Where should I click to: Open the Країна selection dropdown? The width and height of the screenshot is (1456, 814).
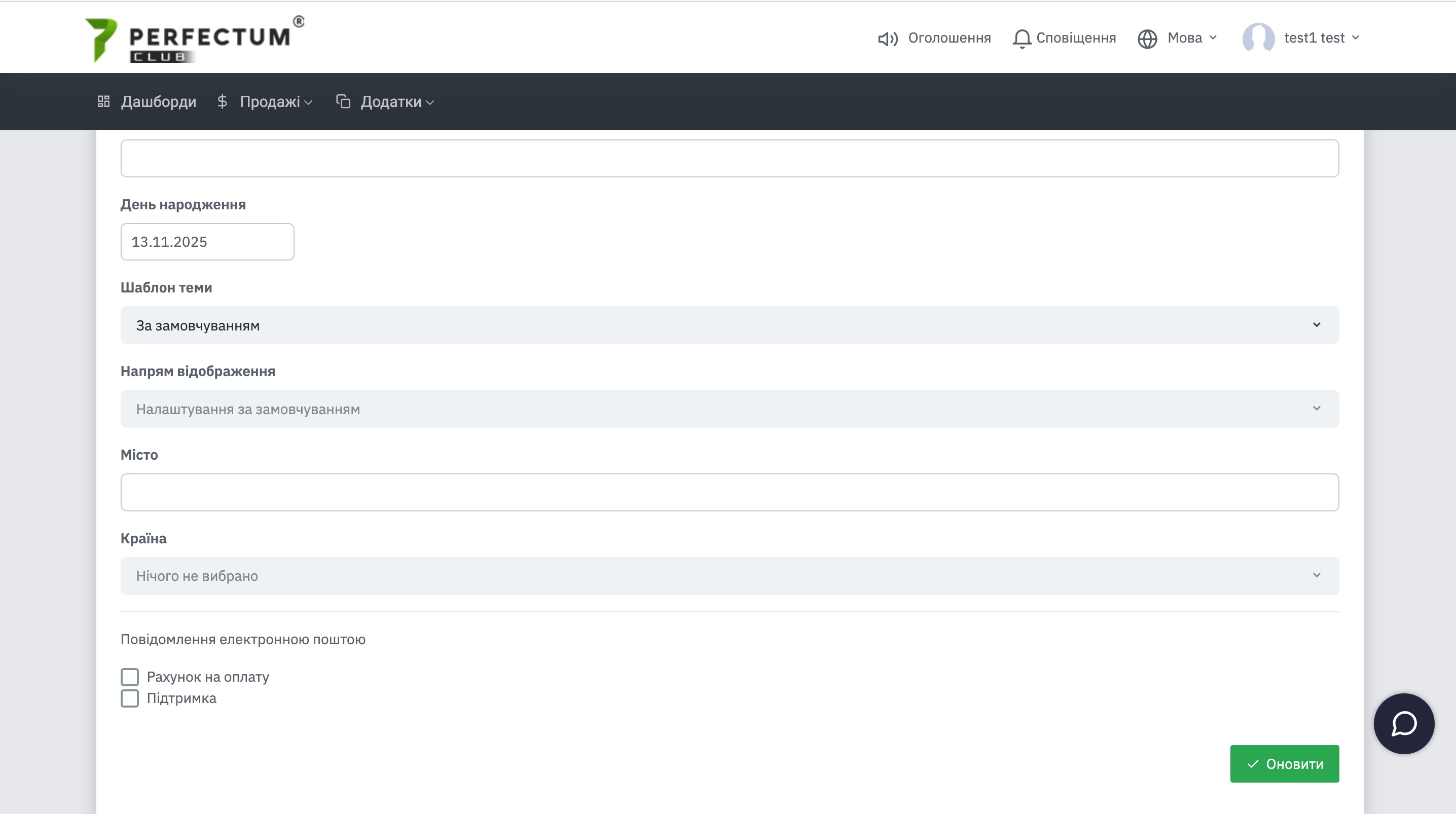(x=729, y=576)
